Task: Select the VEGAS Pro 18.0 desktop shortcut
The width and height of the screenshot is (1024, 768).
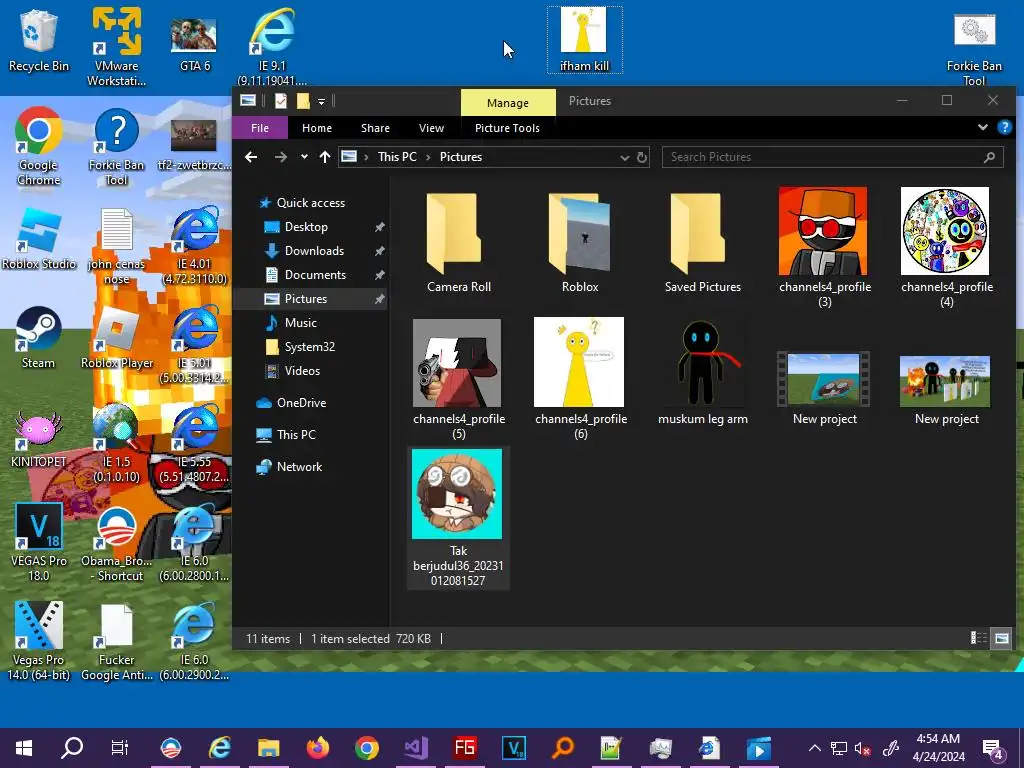Action: 39,542
